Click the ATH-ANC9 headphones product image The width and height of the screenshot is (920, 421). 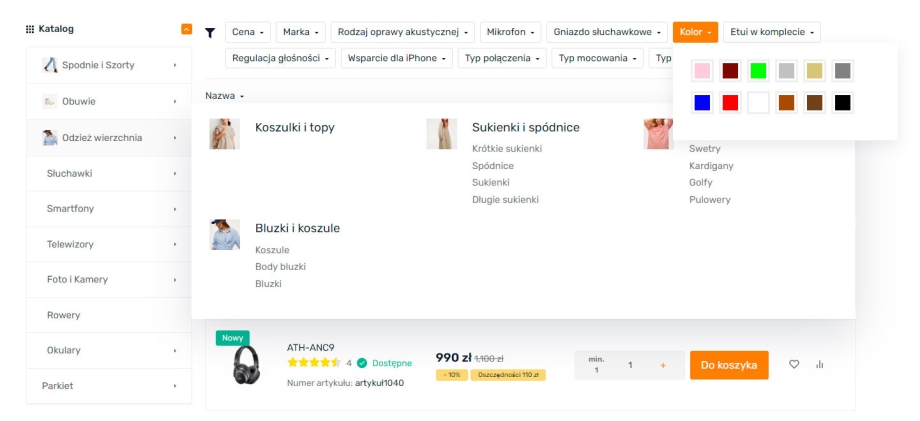point(245,366)
